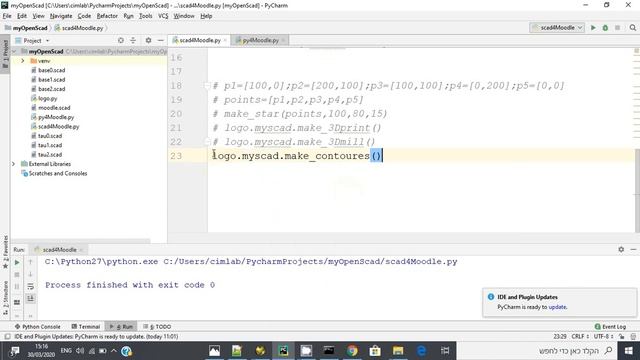640x360 pixels.
Task: Open the Refactor menu
Action: (x=107, y=16)
